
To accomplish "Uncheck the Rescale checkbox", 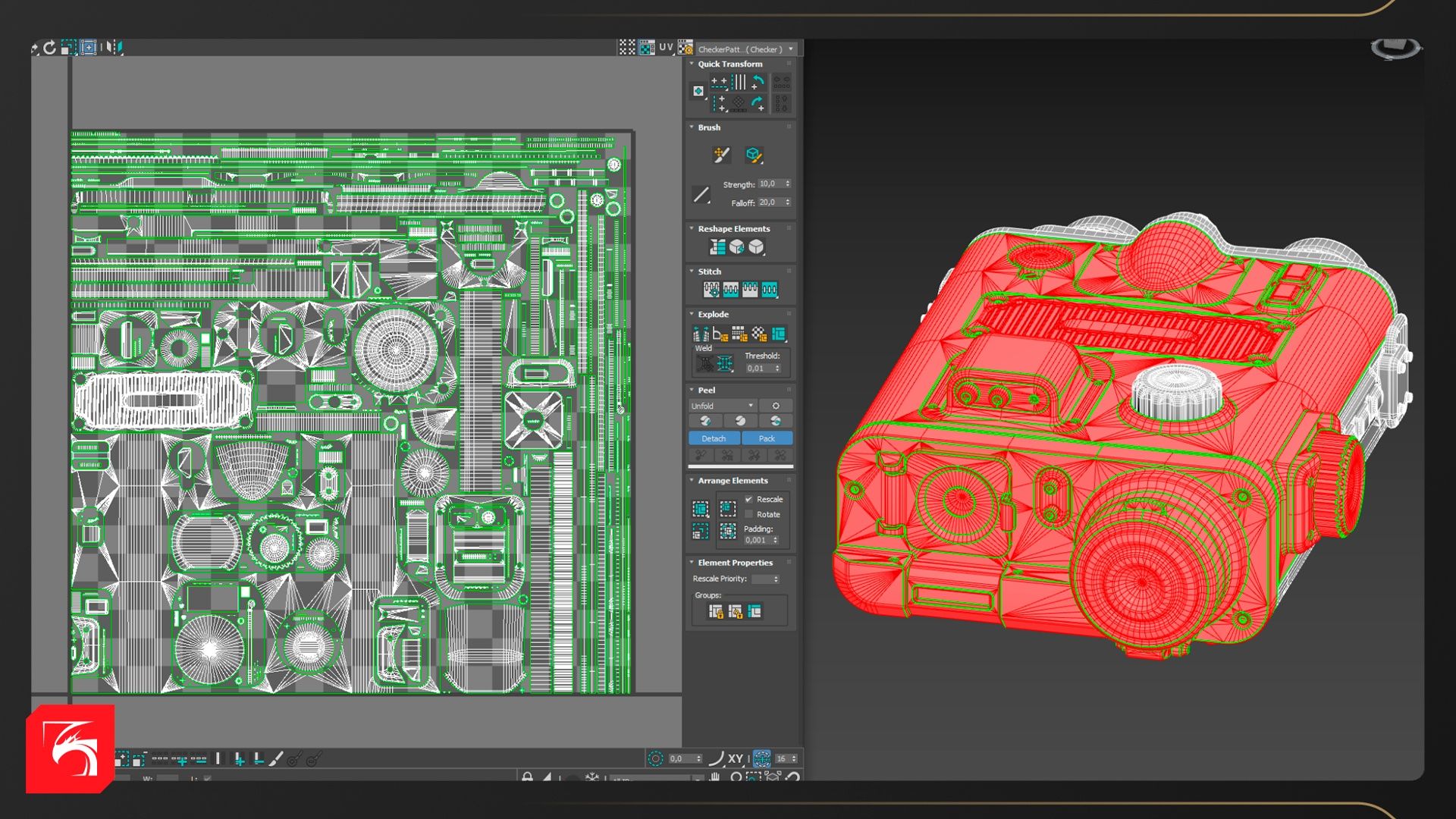I will (x=748, y=499).
